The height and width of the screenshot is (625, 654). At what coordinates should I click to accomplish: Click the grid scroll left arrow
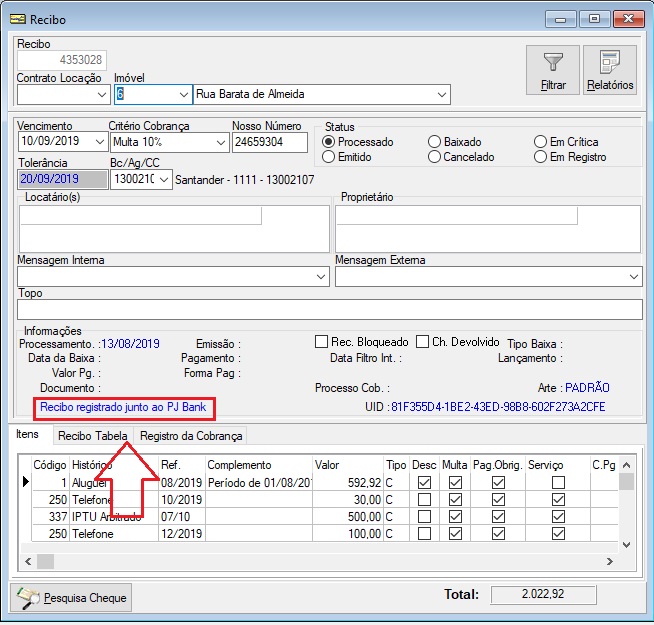click(x=28, y=562)
